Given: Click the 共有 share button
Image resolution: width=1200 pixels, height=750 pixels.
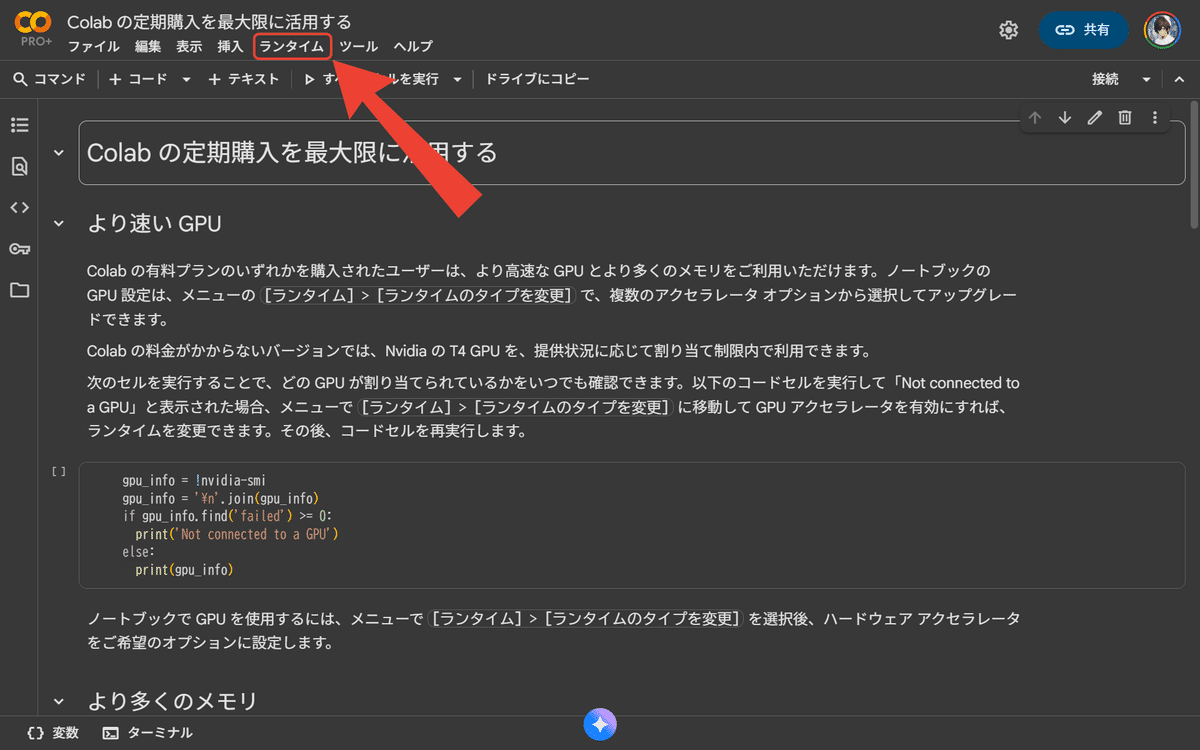Looking at the screenshot, I should 1084,30.
